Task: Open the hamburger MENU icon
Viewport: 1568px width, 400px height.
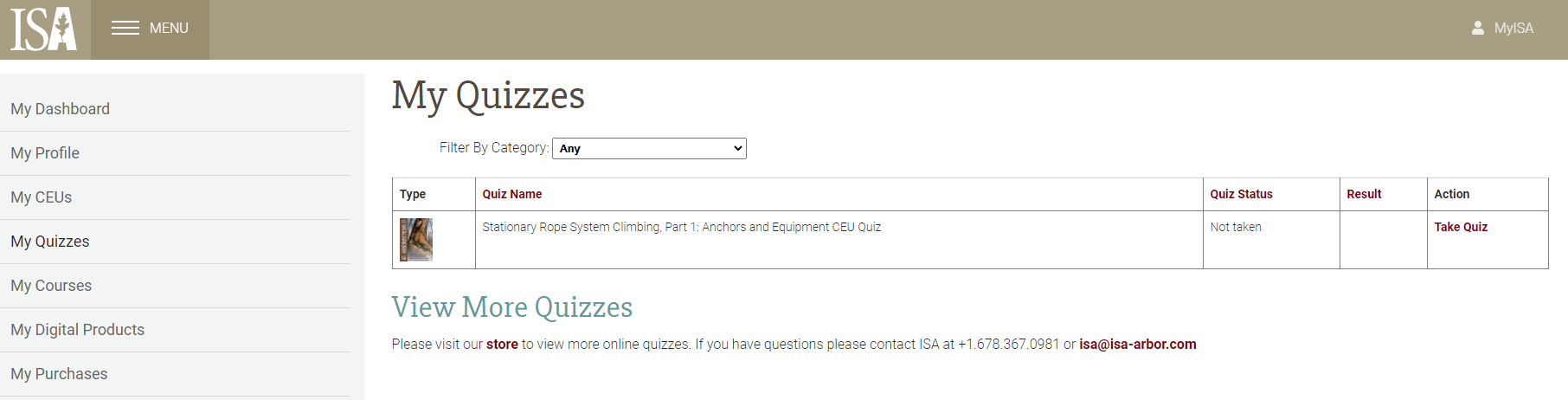Action: tap(125, 29)
